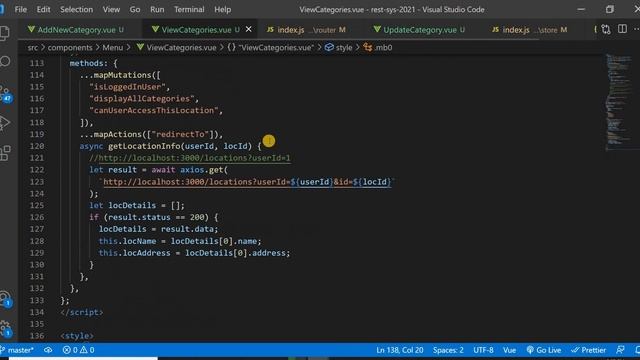Open Source Control view with 47 badge
This screenshot has height=360, width=640.
pyautogui.click(x=6, y=94)
